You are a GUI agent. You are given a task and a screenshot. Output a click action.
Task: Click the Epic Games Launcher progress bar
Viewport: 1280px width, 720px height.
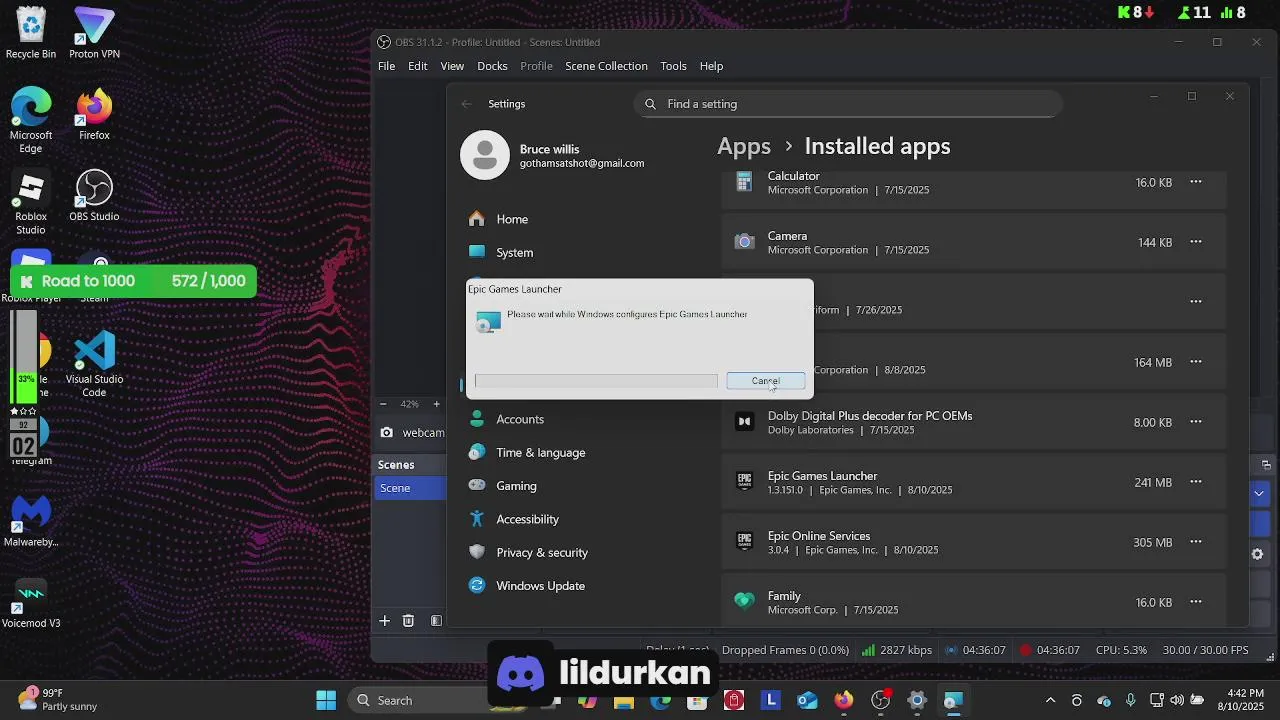[596, 381]
